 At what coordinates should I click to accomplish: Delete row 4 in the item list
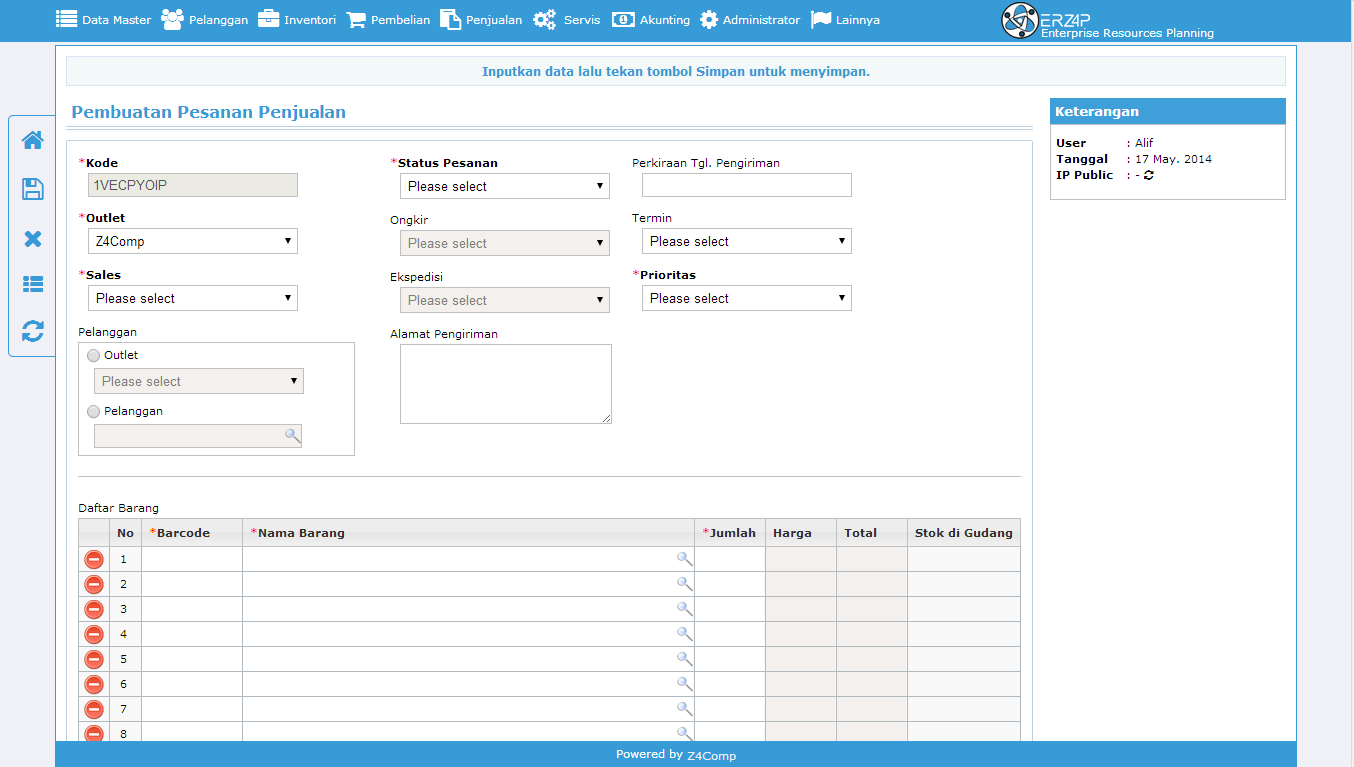(x=94, y=634)
